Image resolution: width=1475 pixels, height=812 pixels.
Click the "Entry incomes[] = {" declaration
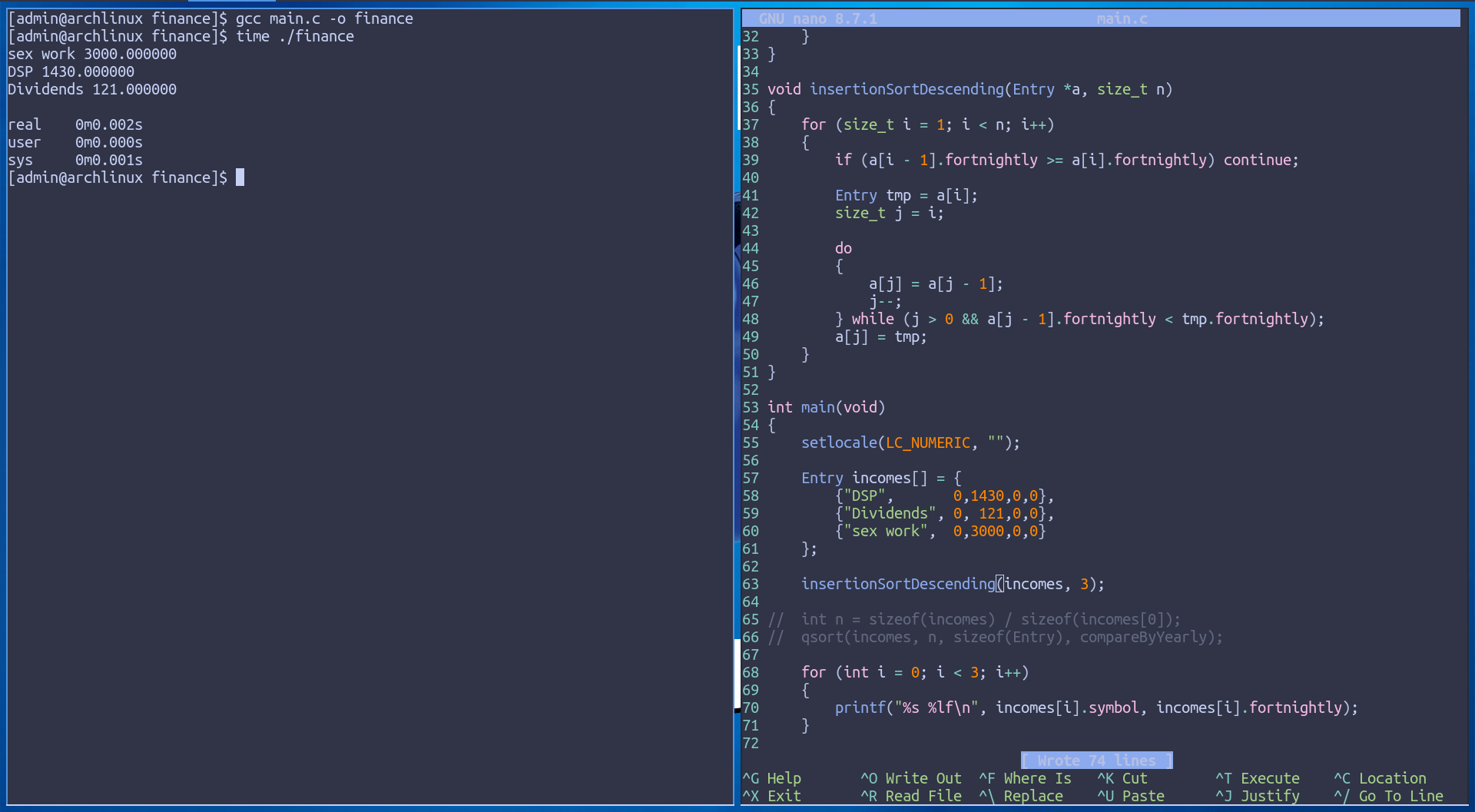click(x=881, y=478)
